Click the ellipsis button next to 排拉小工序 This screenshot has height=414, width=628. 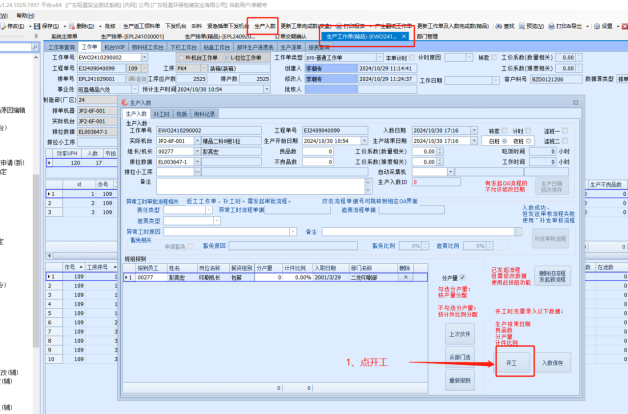[x=197, y=172]
